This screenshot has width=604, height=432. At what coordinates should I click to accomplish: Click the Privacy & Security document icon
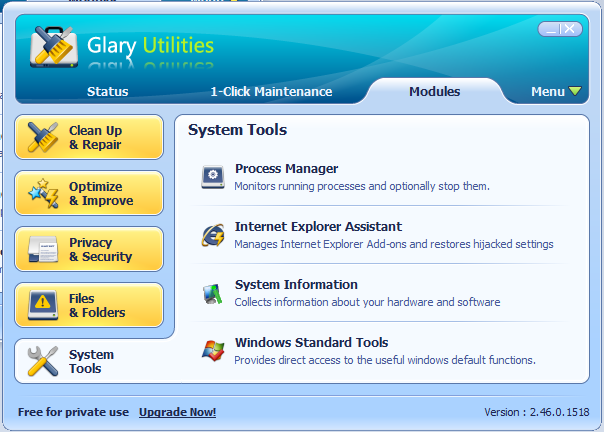coord(43,249)
